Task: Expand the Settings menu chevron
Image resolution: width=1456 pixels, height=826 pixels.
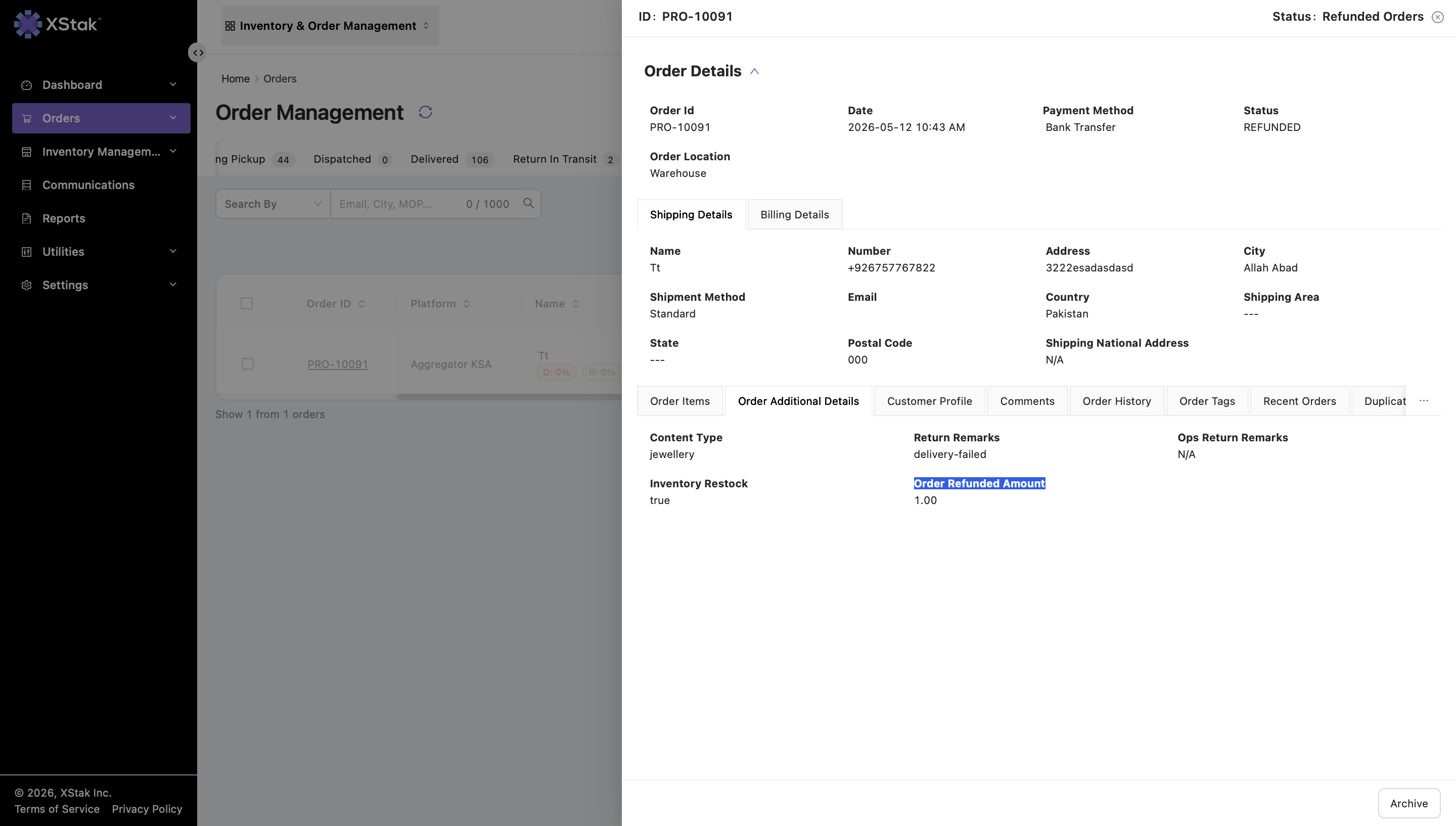Action: 173,284
